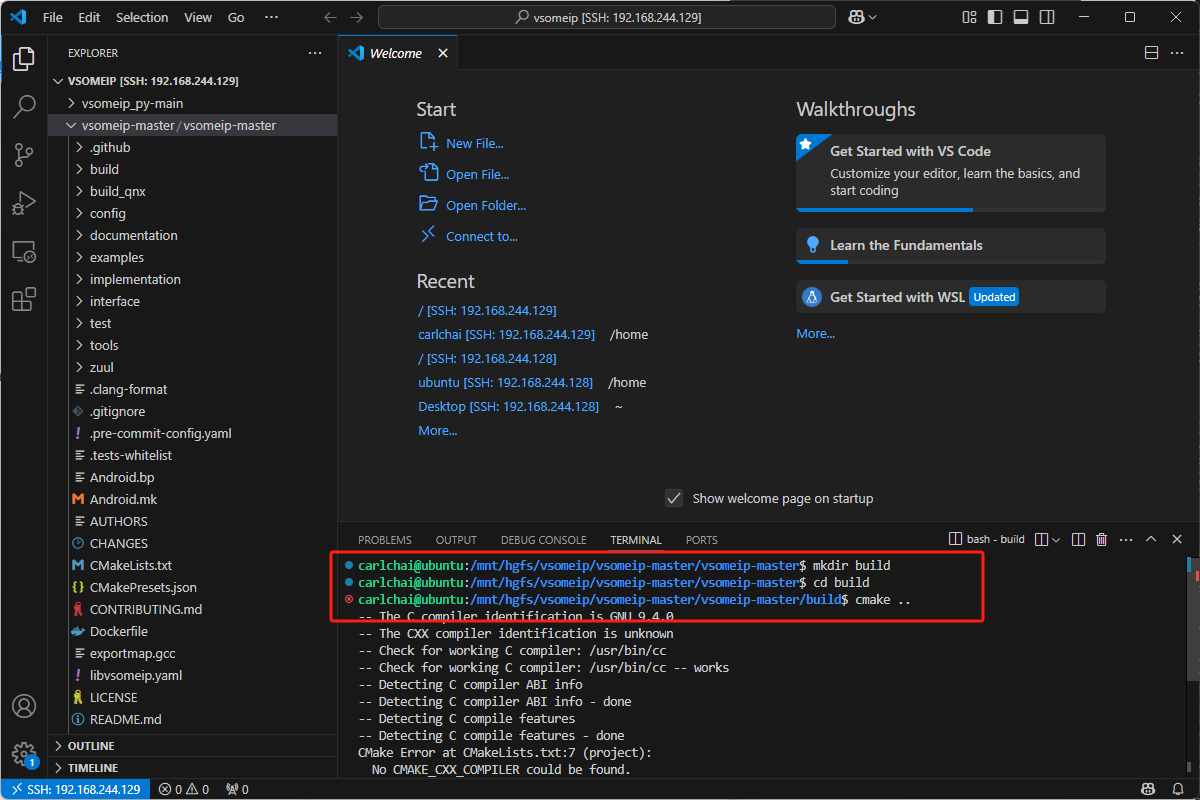Open Get Started with VS Code walkthrough
This screenshot has height=800, width=1200.
click(951, 173)
